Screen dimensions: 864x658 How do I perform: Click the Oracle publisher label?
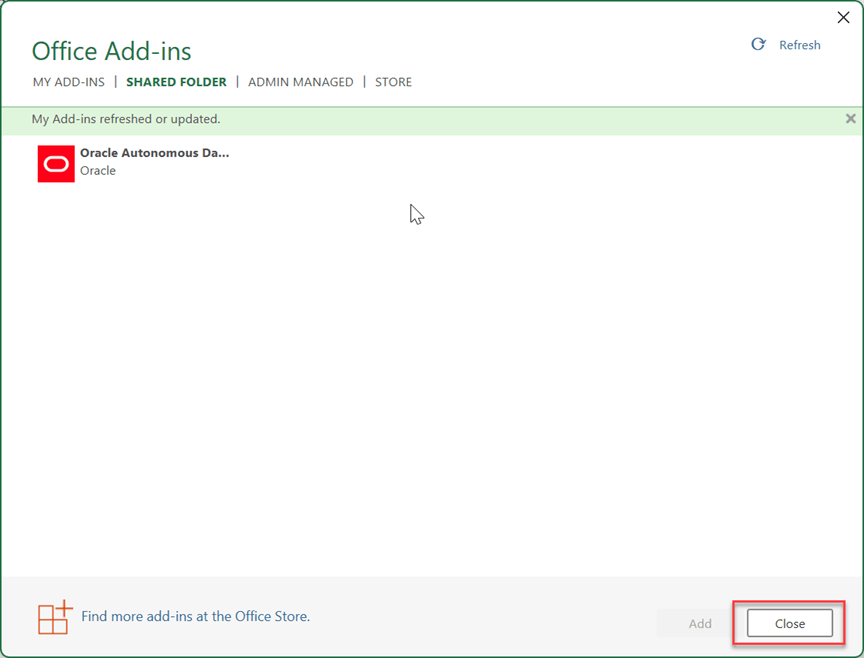coord(98,171)
